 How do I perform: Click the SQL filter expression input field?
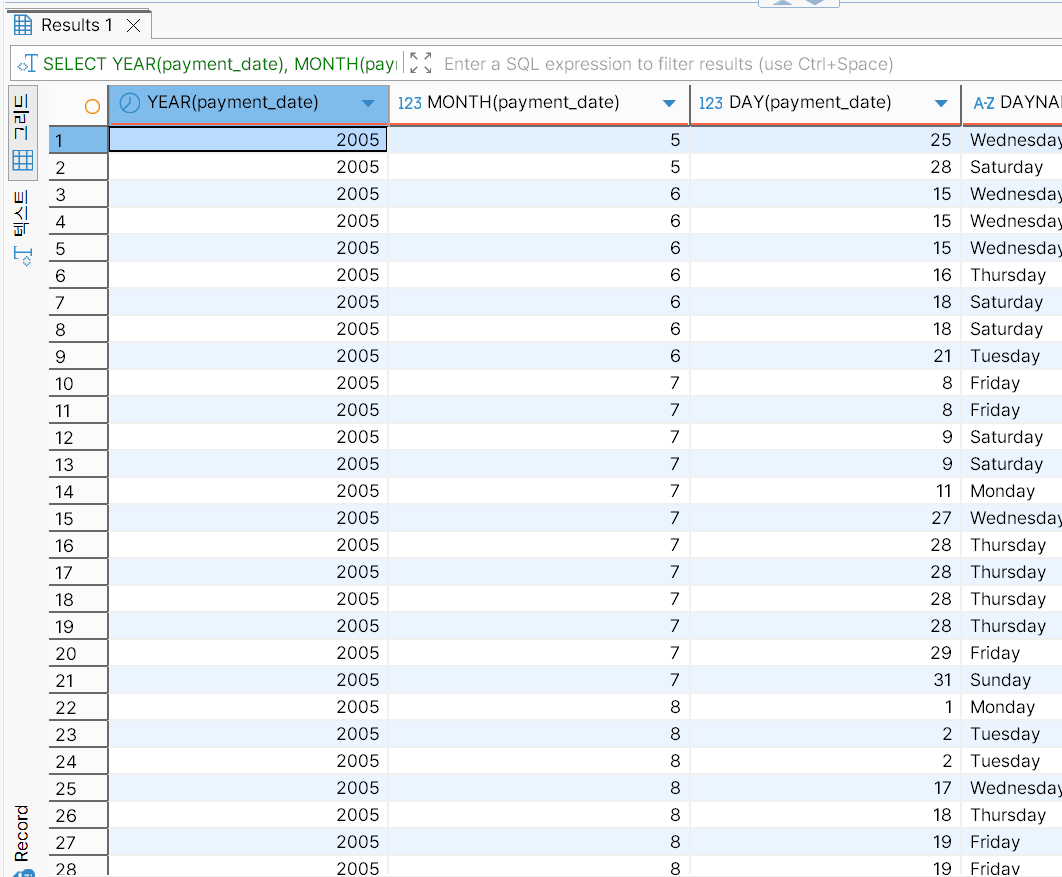(700, 64)
